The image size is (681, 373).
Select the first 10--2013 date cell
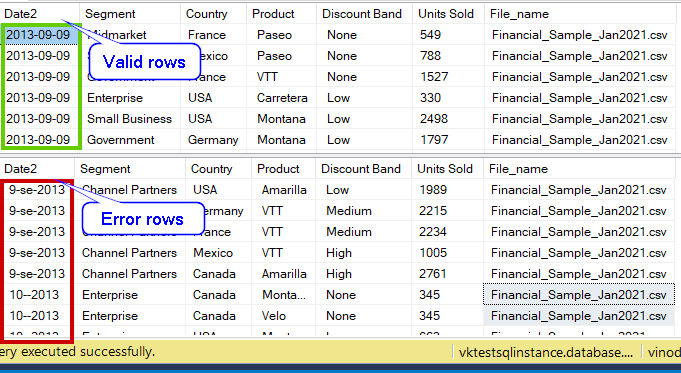pos(36,295)
